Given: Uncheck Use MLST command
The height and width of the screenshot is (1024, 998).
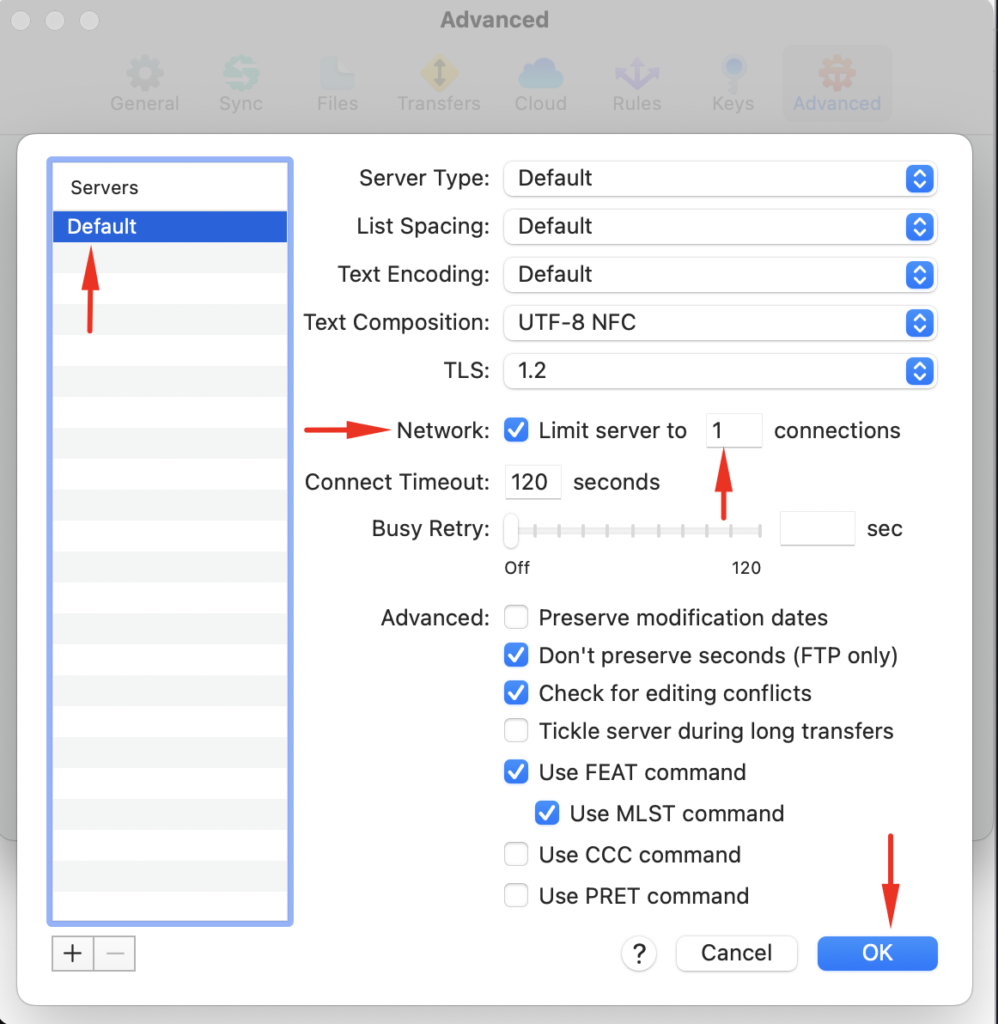Looking at the screenshot, I should (547, 813).
